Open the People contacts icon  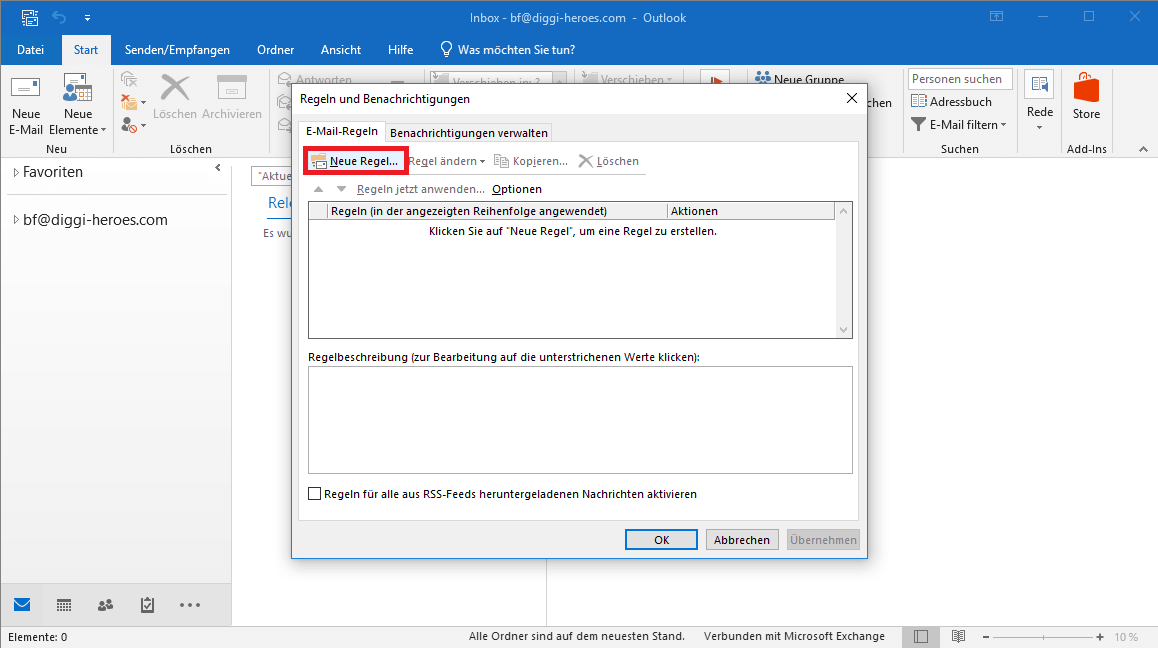(x=106, y=605)
